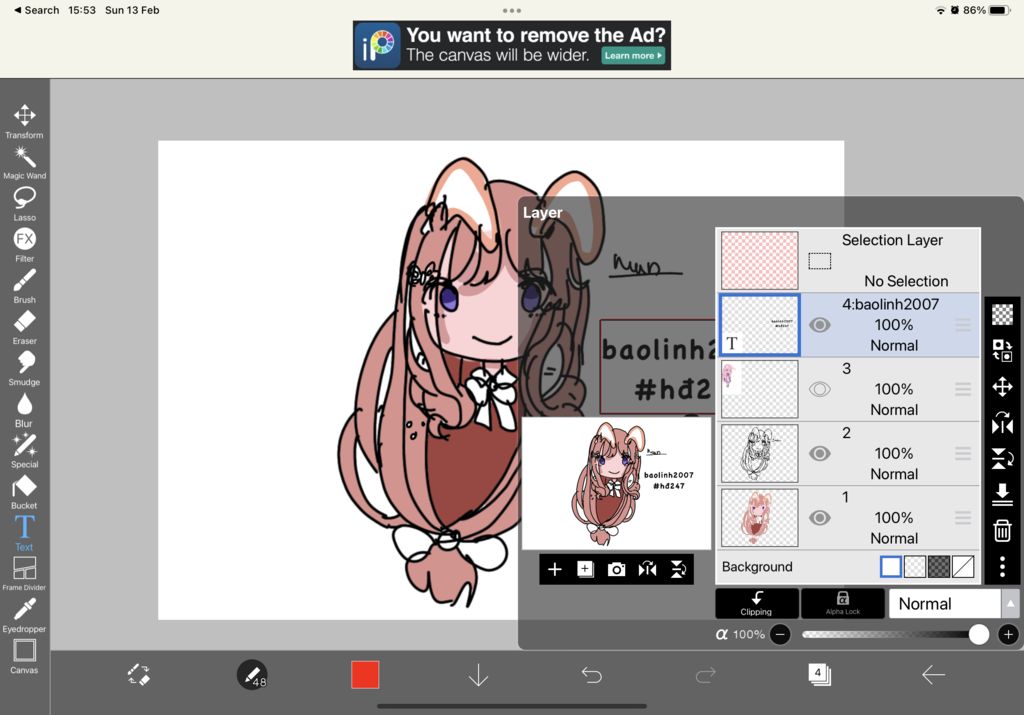
Task: Grab the reorder handle of layer 3
Action: [963, 390]
